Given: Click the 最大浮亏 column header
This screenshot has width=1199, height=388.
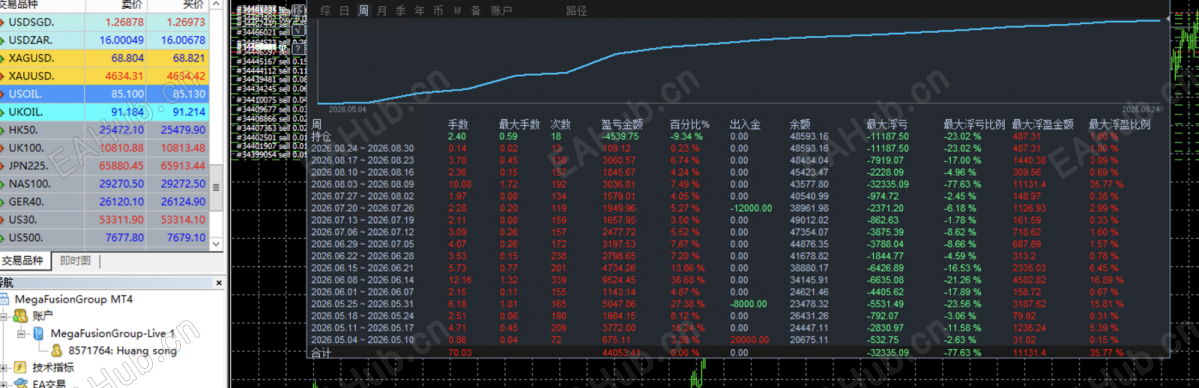Looking at the screenshot, I should click(887, 124).
